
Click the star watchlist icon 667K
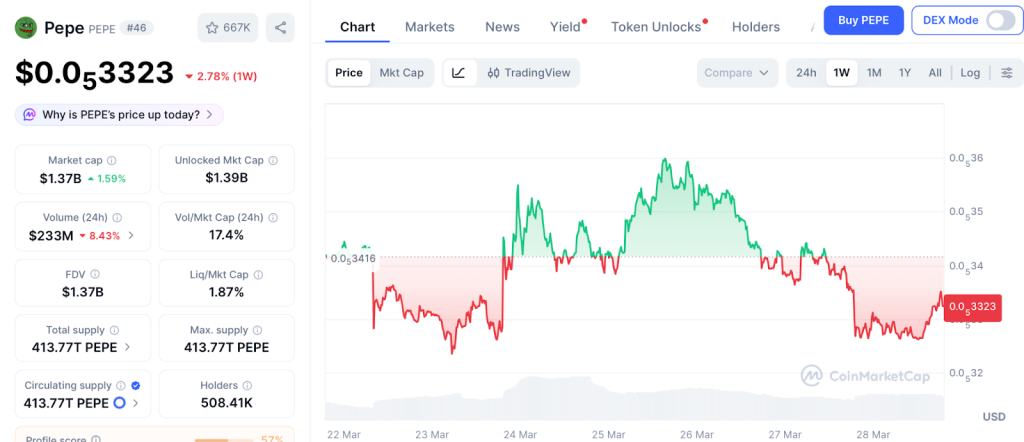[227, 28]
